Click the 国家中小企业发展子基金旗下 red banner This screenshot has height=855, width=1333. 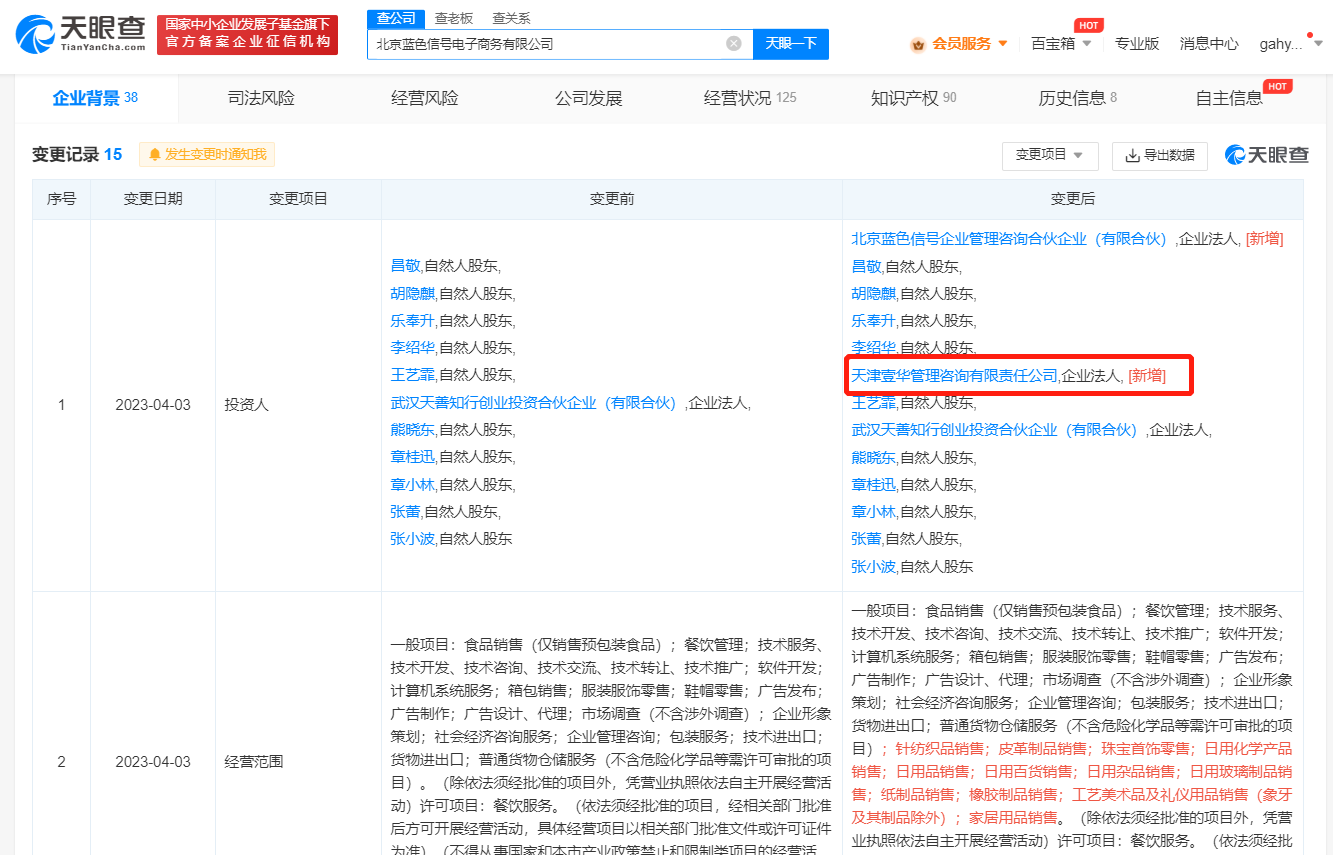click(x=247, y=34)
